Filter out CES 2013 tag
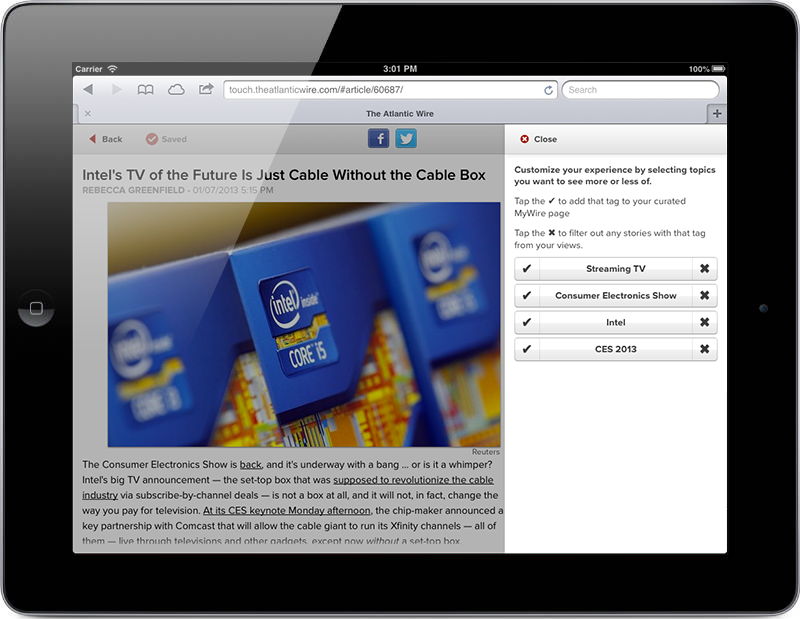Image resolution: width=800 pixels, height=619 pixels. 705,349
